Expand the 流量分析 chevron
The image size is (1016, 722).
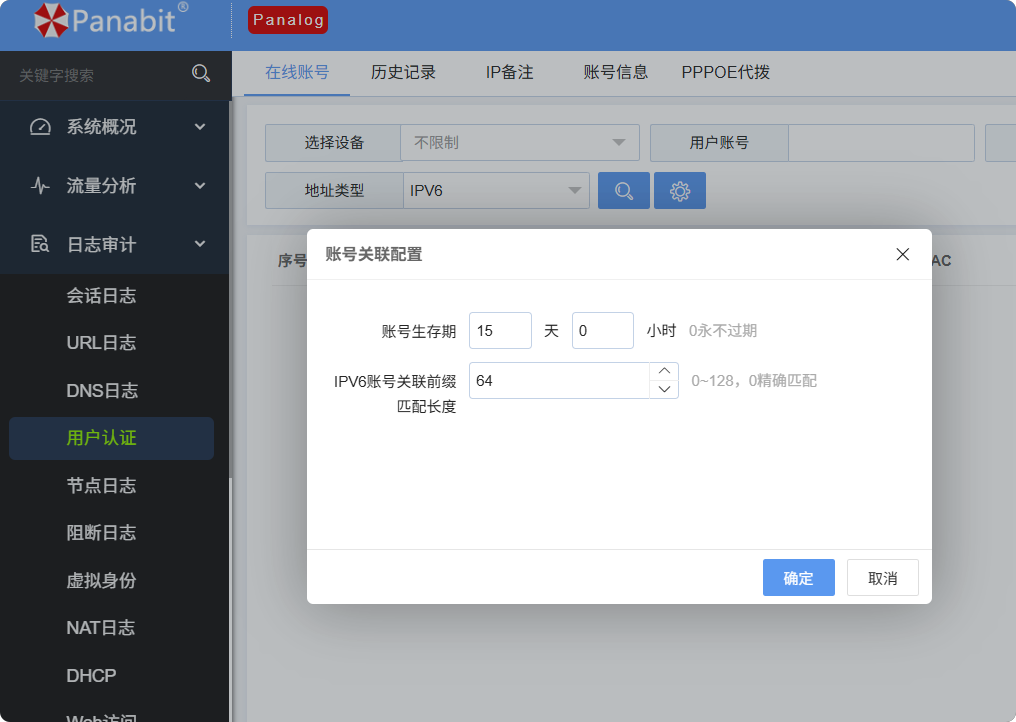coord(200,186)
